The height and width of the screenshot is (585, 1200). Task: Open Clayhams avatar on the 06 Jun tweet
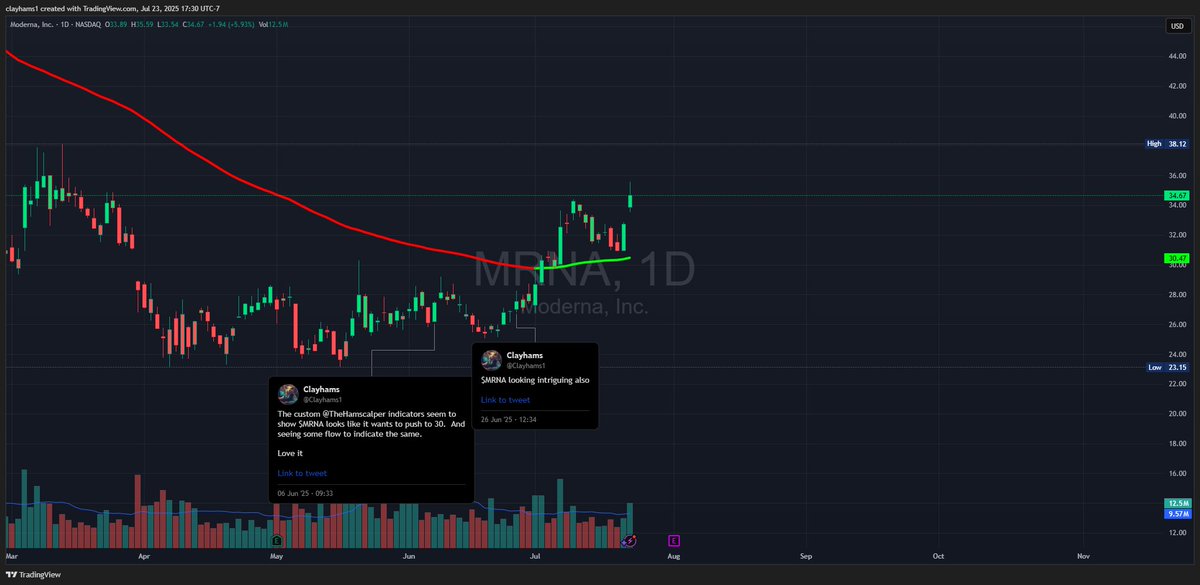[x=288, y=393]
